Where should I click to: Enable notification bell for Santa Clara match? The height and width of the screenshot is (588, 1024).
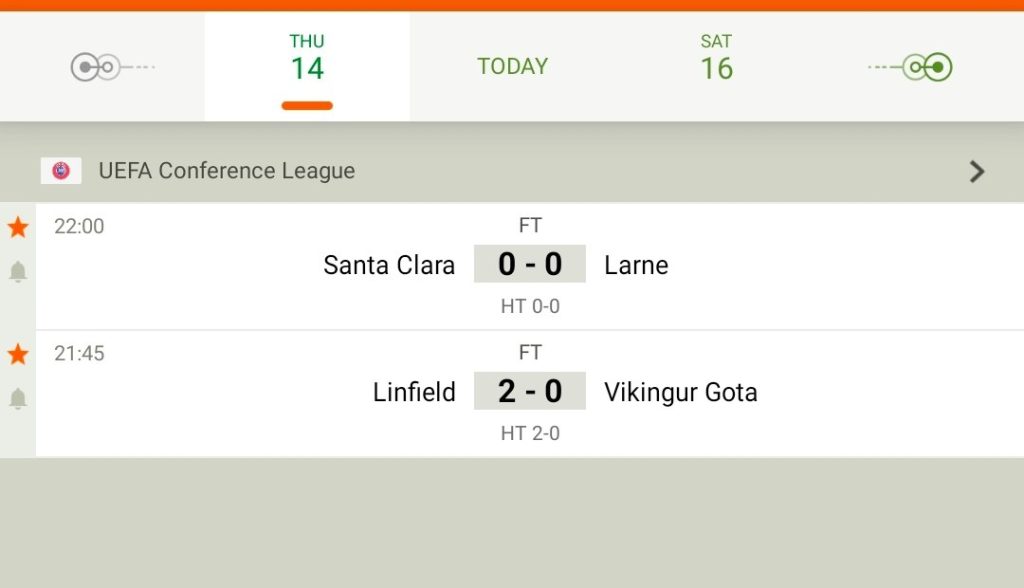click(18, 270)
